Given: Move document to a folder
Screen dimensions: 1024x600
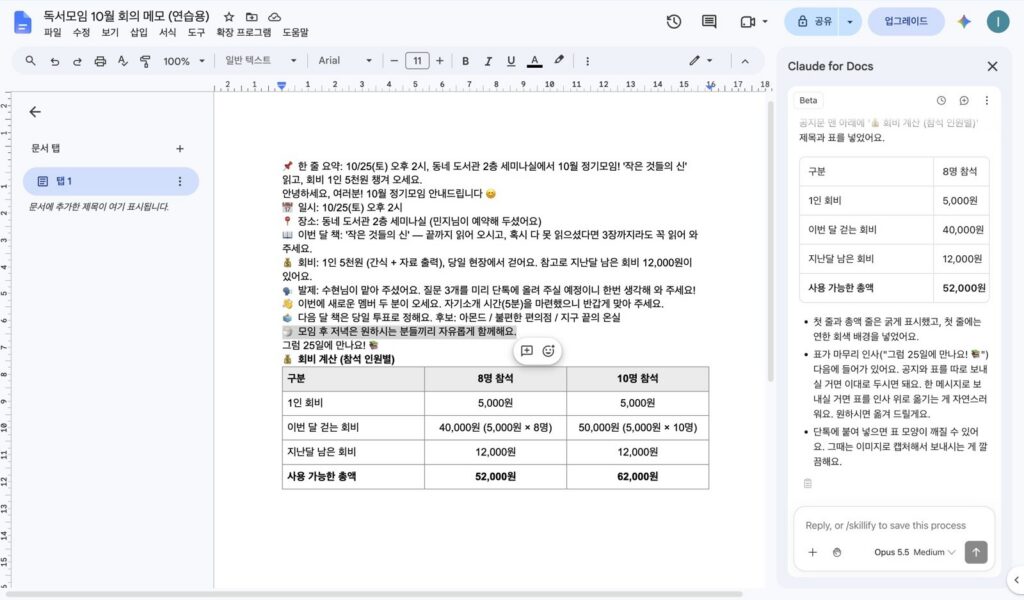Looking at the screenshot, I should [x=251, y=17].
